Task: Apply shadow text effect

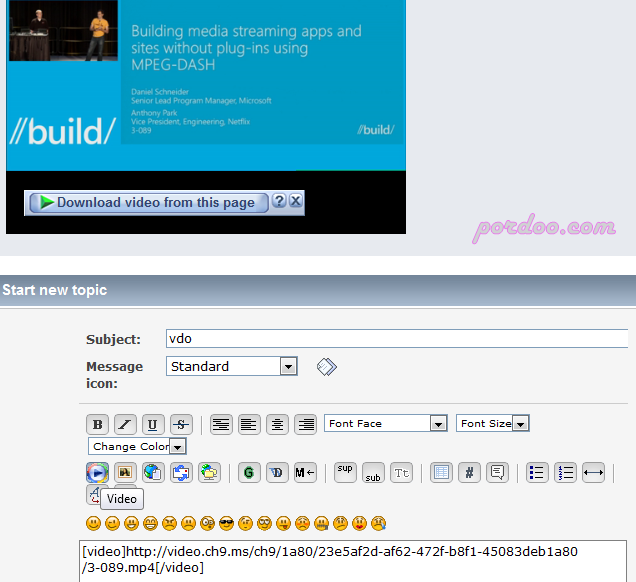Action: (277, 472)
